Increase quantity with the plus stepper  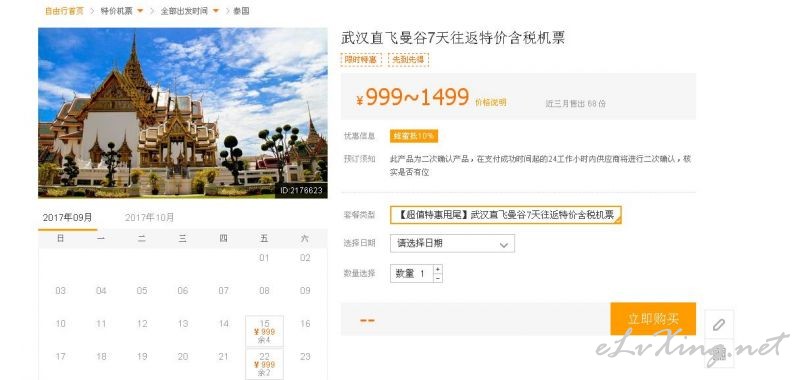point(438,269)
